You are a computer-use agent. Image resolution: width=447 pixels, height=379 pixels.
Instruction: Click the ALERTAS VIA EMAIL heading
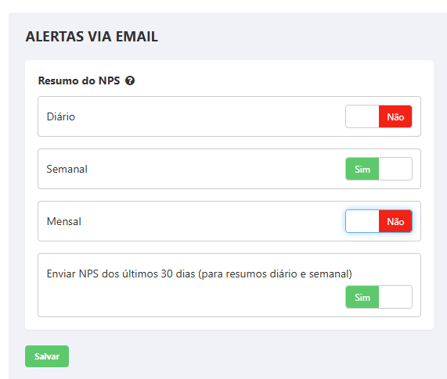point(92,37)
